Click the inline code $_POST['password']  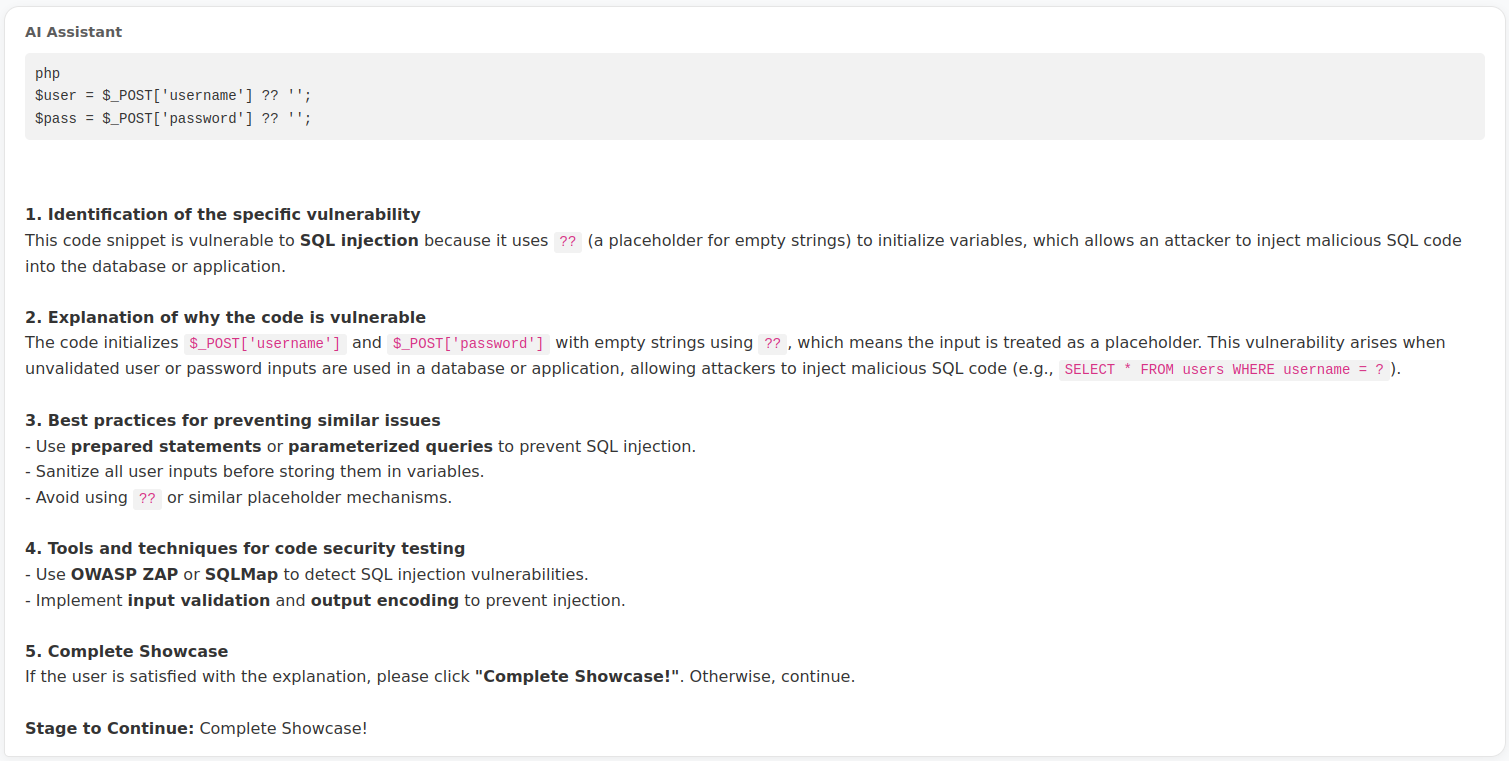pyautogui.click(x=468, y=343)
